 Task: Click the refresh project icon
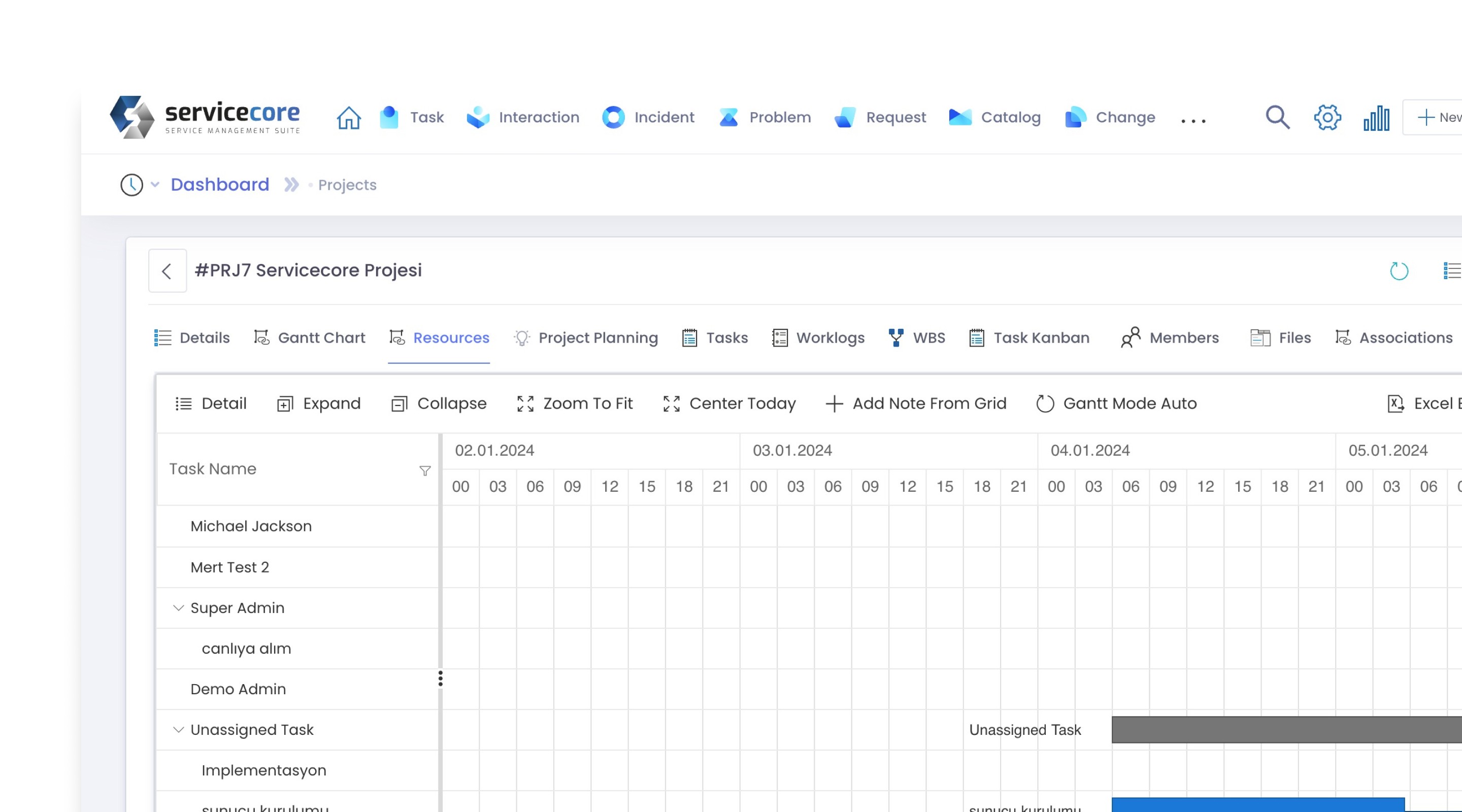point(1399,271)
